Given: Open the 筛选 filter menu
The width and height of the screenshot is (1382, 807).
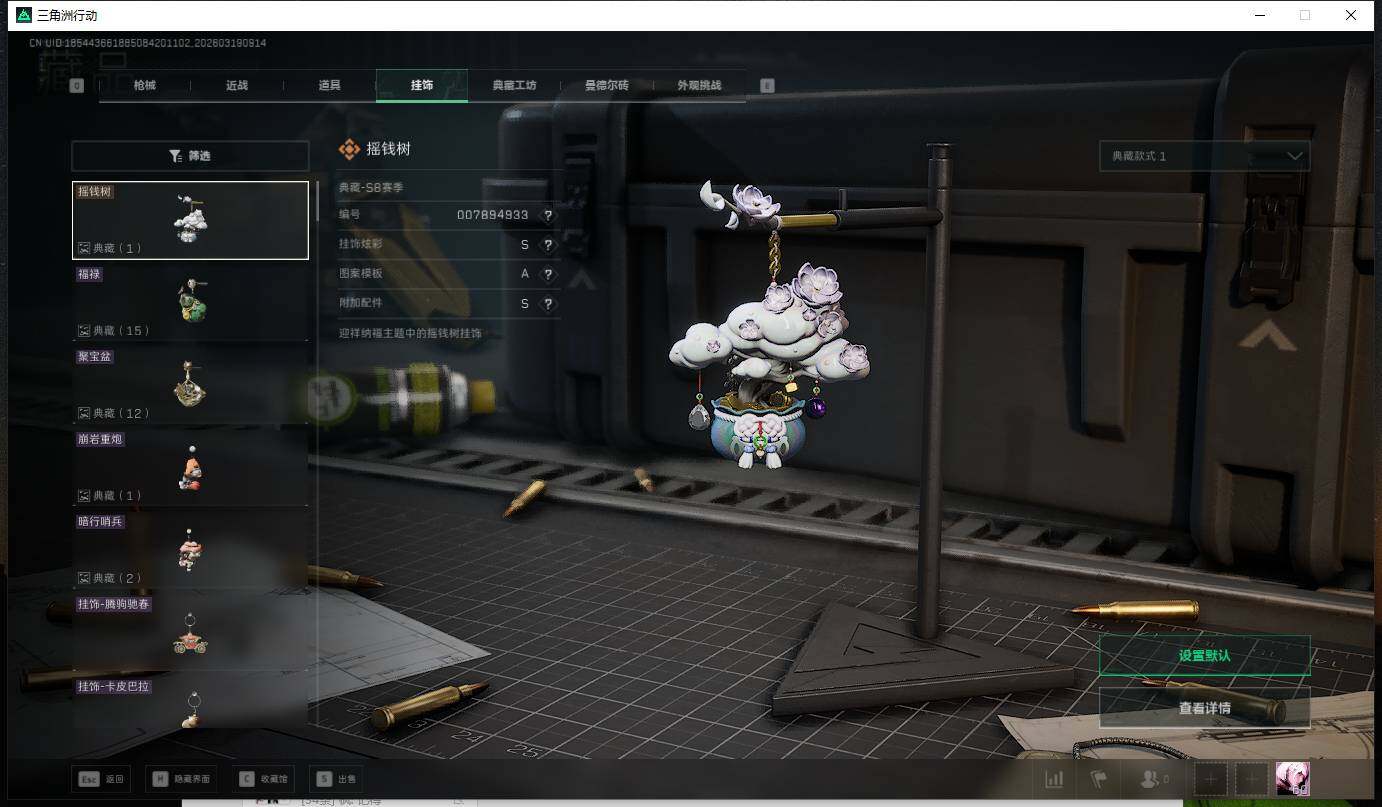Looking at the screenshot, I should (190, 156).
